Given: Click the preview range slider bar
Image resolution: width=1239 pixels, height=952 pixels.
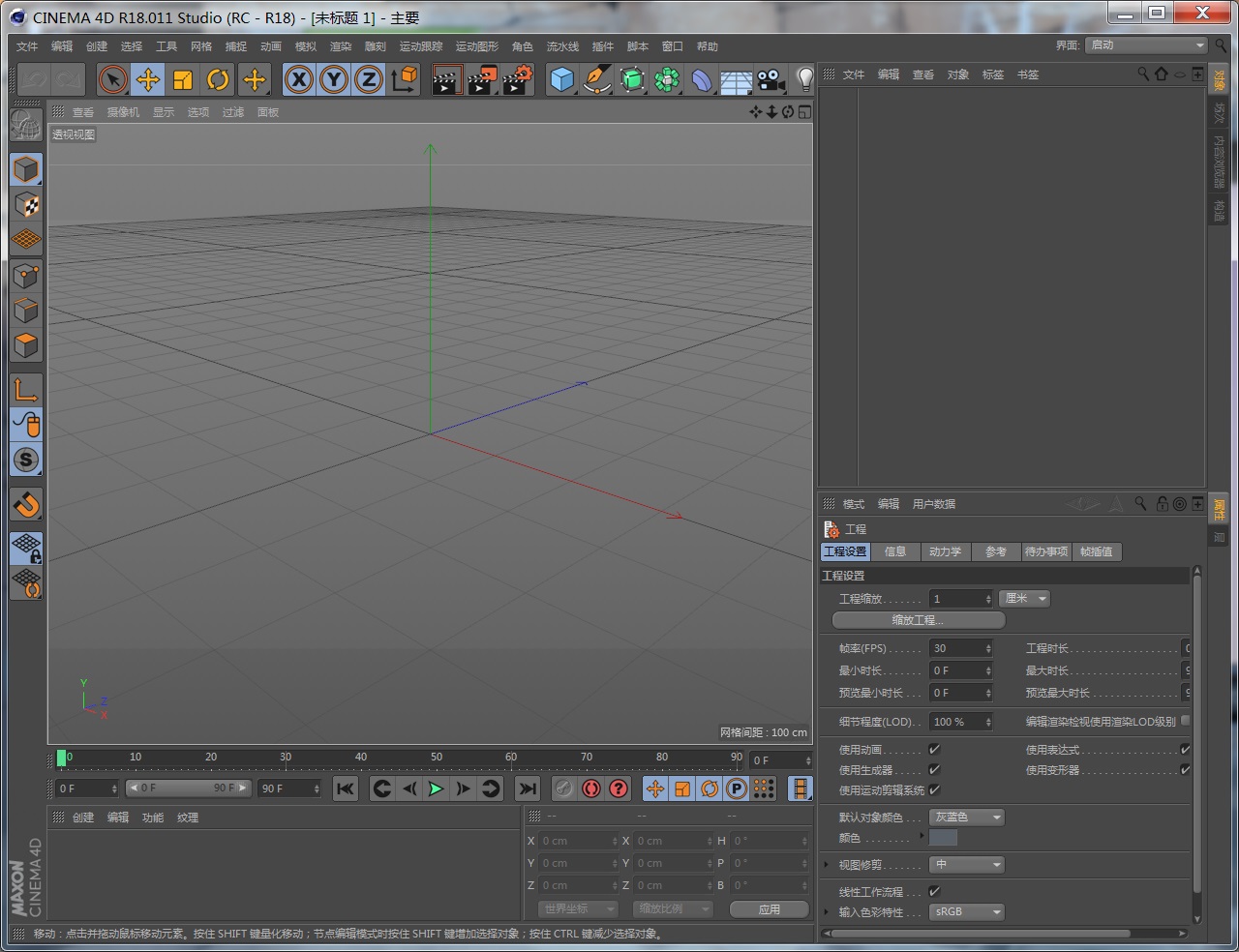Looking at the screenshot, I should (188, 788).
